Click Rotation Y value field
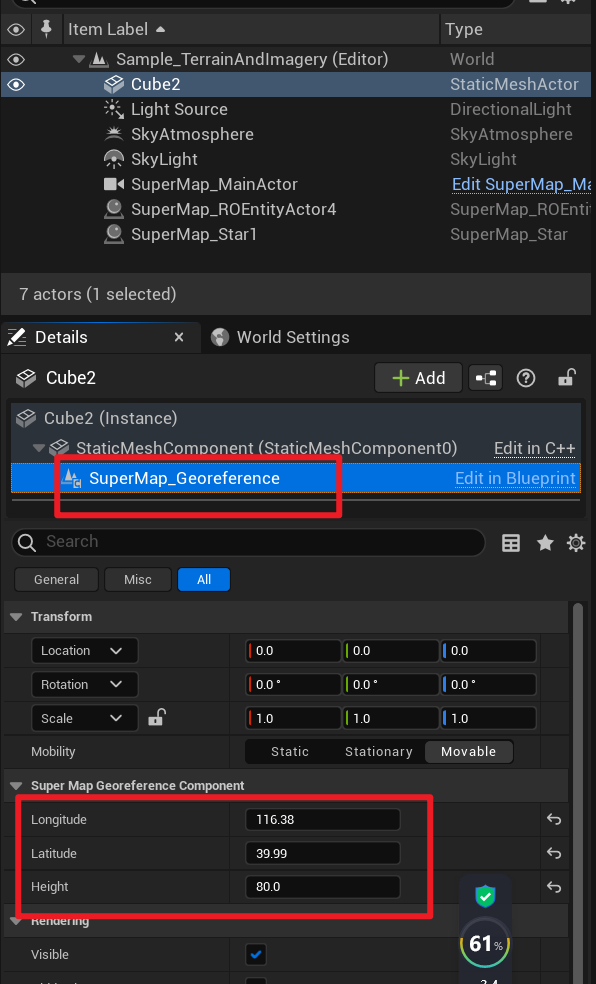This screenshot has height=984, width=596. click(x=391, y=685)
